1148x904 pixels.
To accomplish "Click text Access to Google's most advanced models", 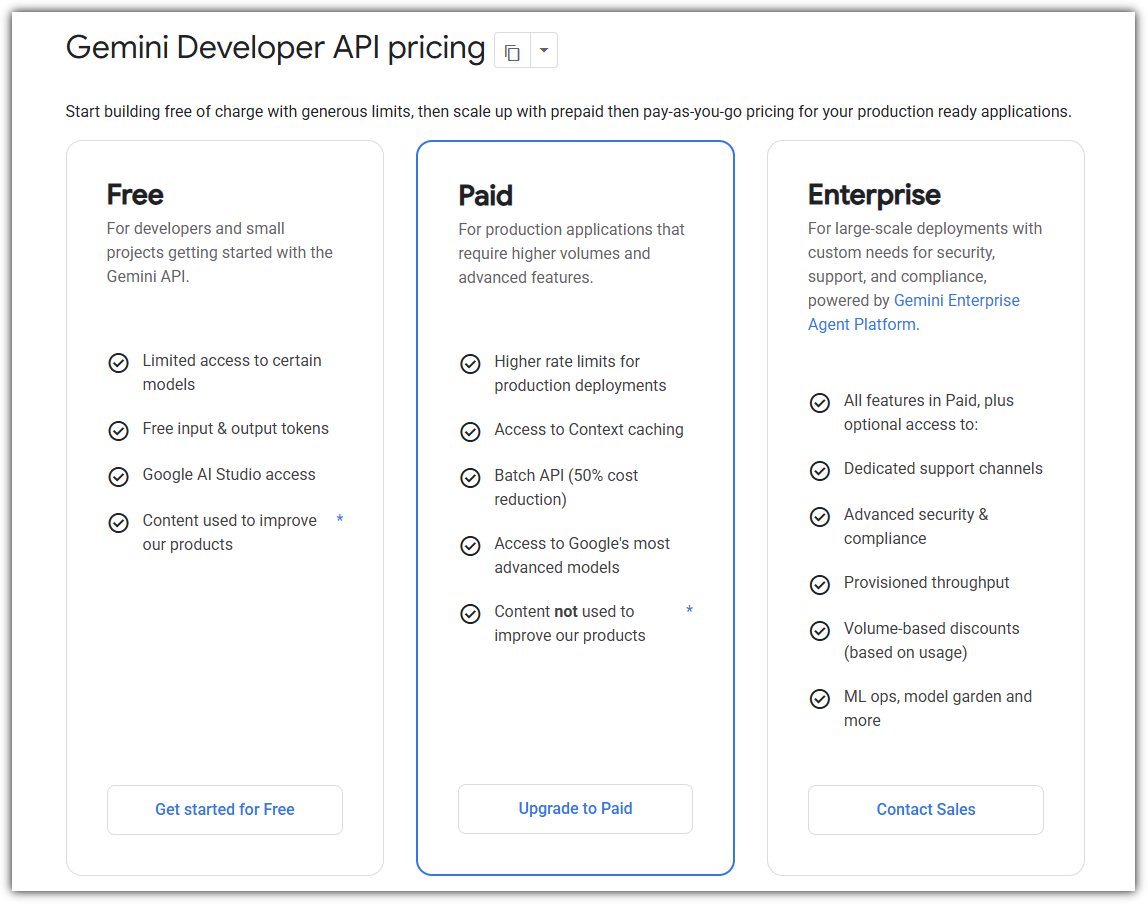I will [x=582, y=556].
